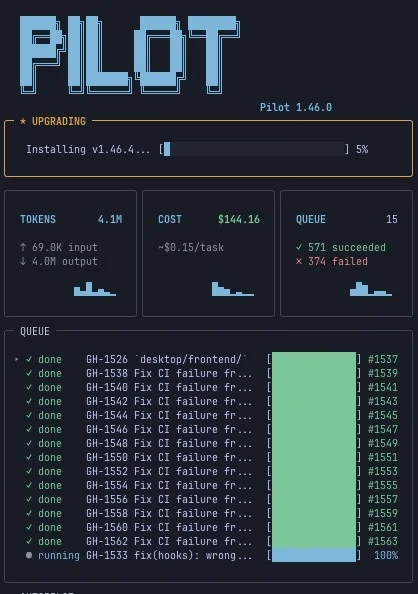Click the 5% upgrade percentage
This screenshot has width=418, height=594.
click(362, 149)
